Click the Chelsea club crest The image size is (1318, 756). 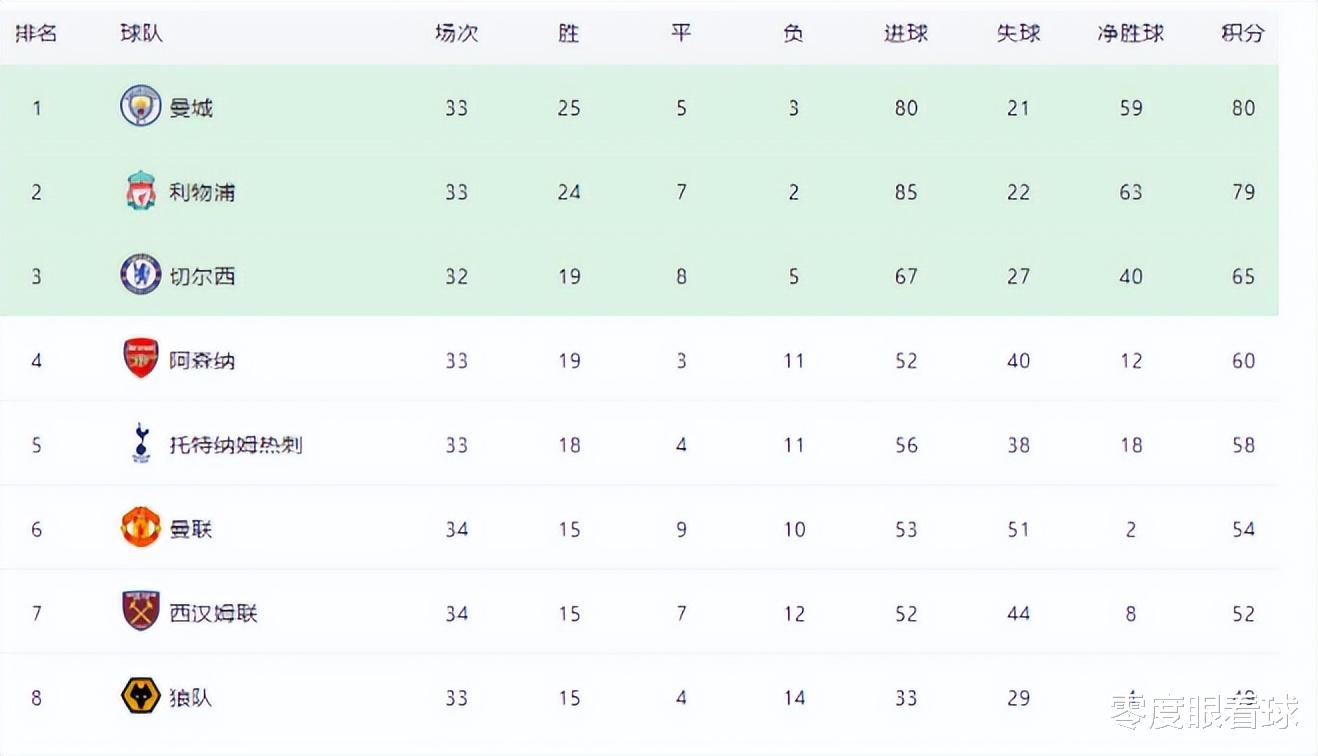point(141,274)
